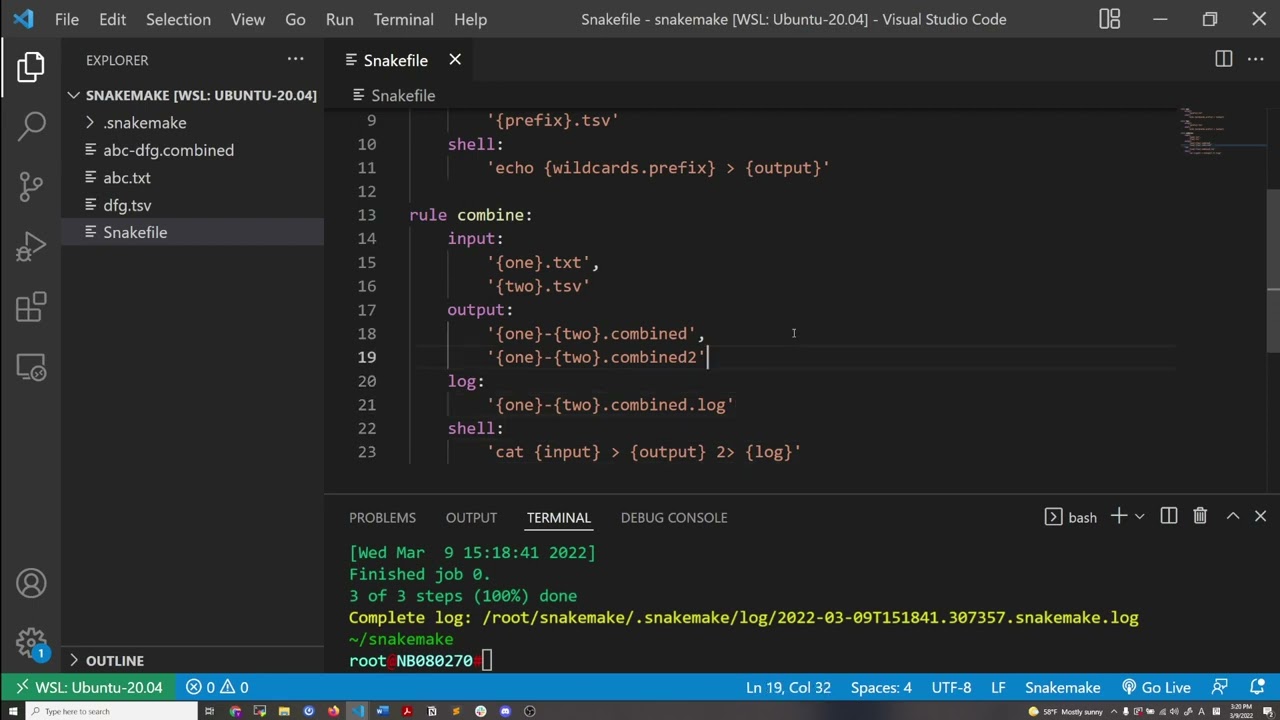
Task: Switch to the Problems panel tab
Action: coord(382,517)
